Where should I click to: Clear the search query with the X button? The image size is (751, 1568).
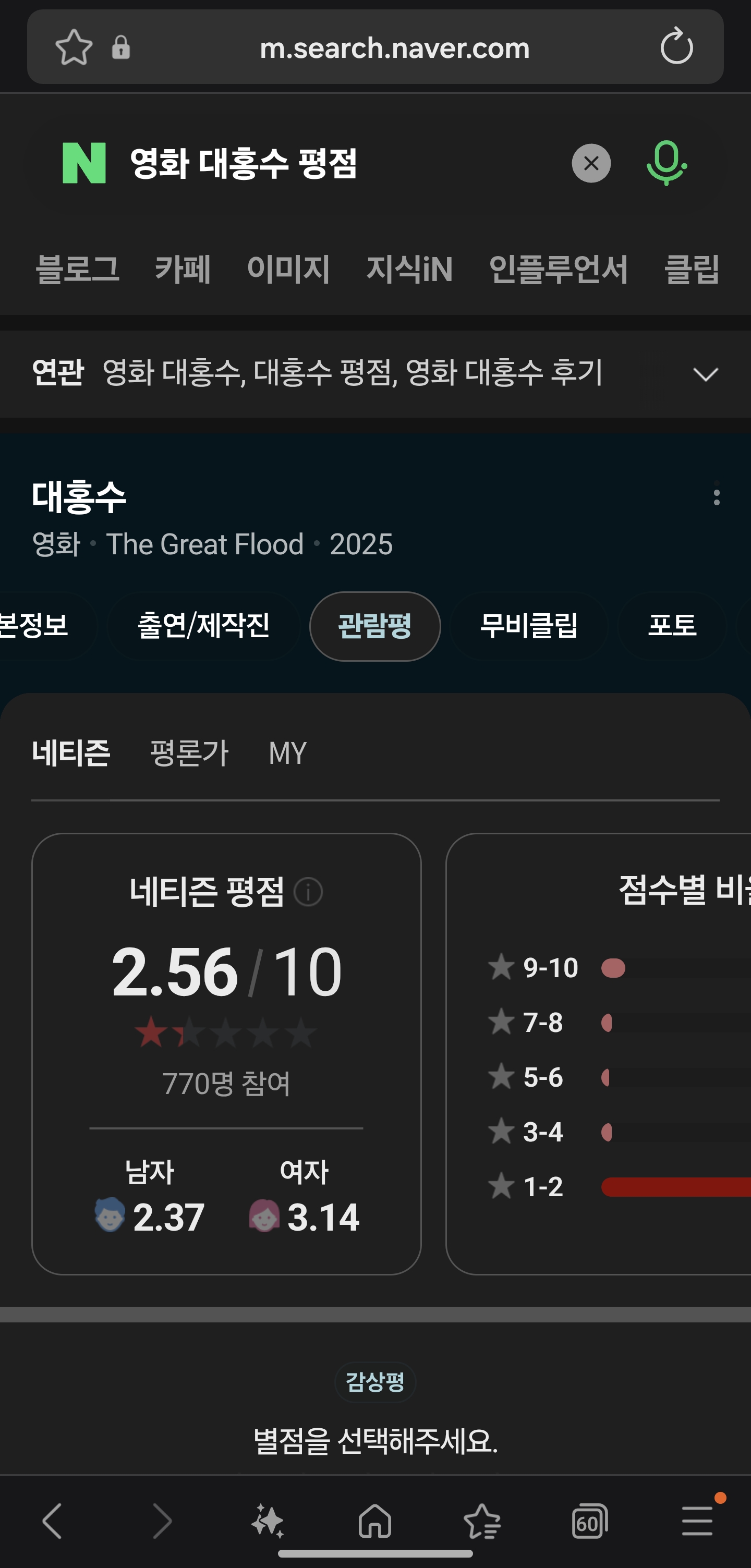590,163
